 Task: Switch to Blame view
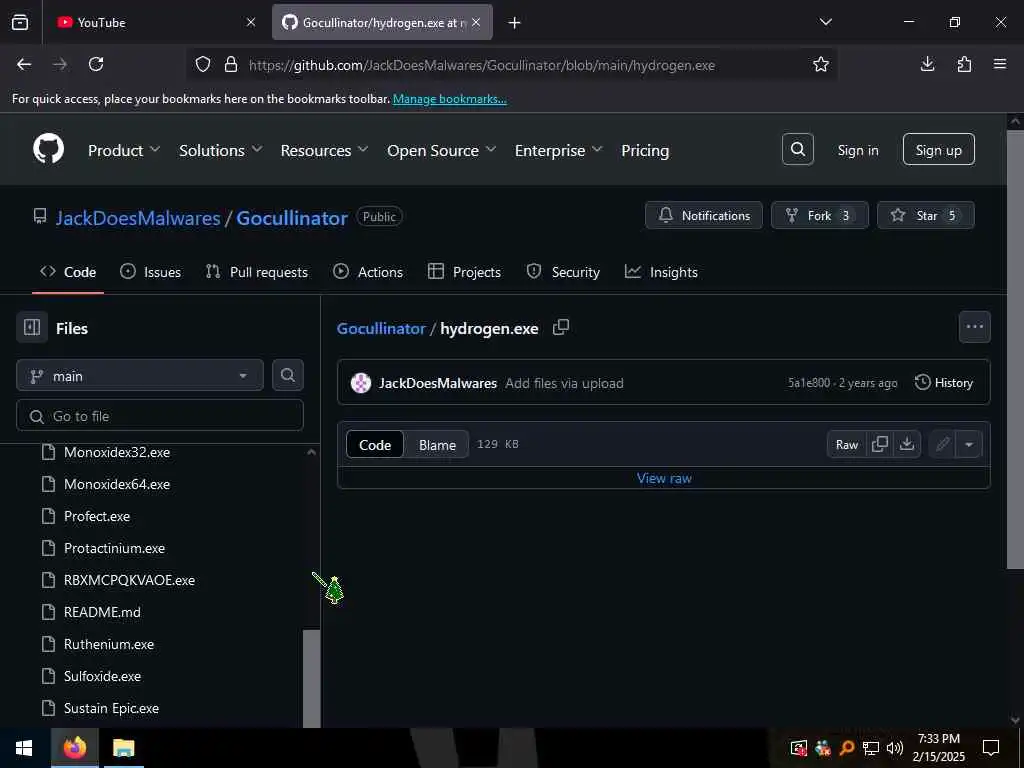437,444
